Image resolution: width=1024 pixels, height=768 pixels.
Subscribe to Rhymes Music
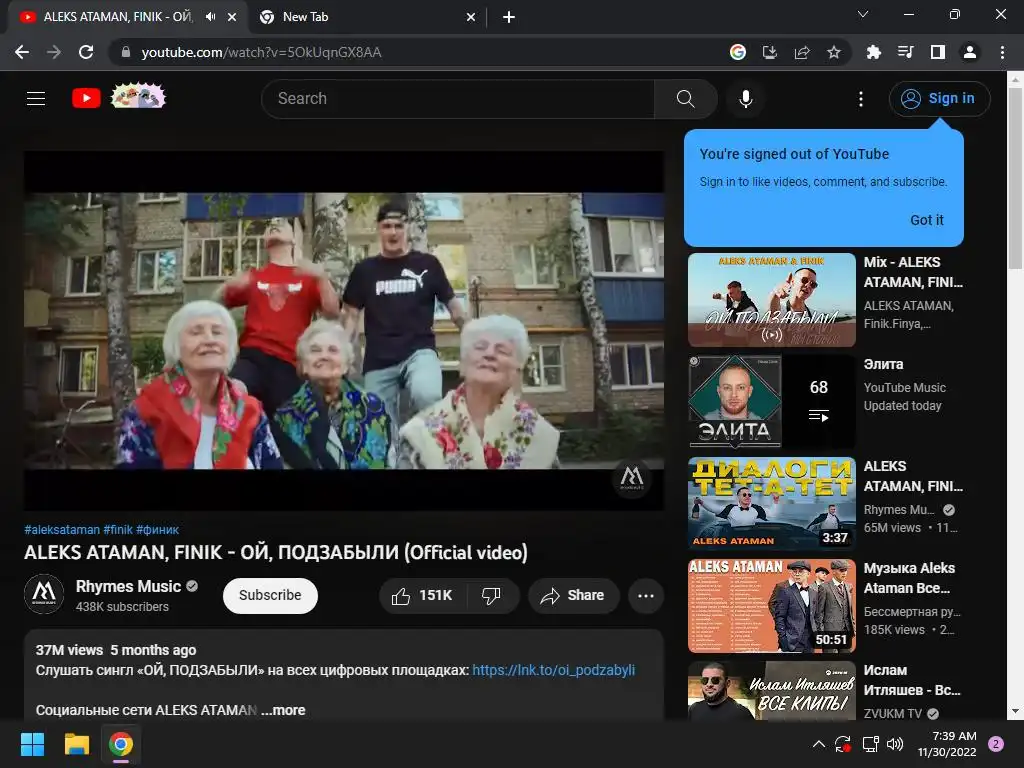click(x=270, y=596)
